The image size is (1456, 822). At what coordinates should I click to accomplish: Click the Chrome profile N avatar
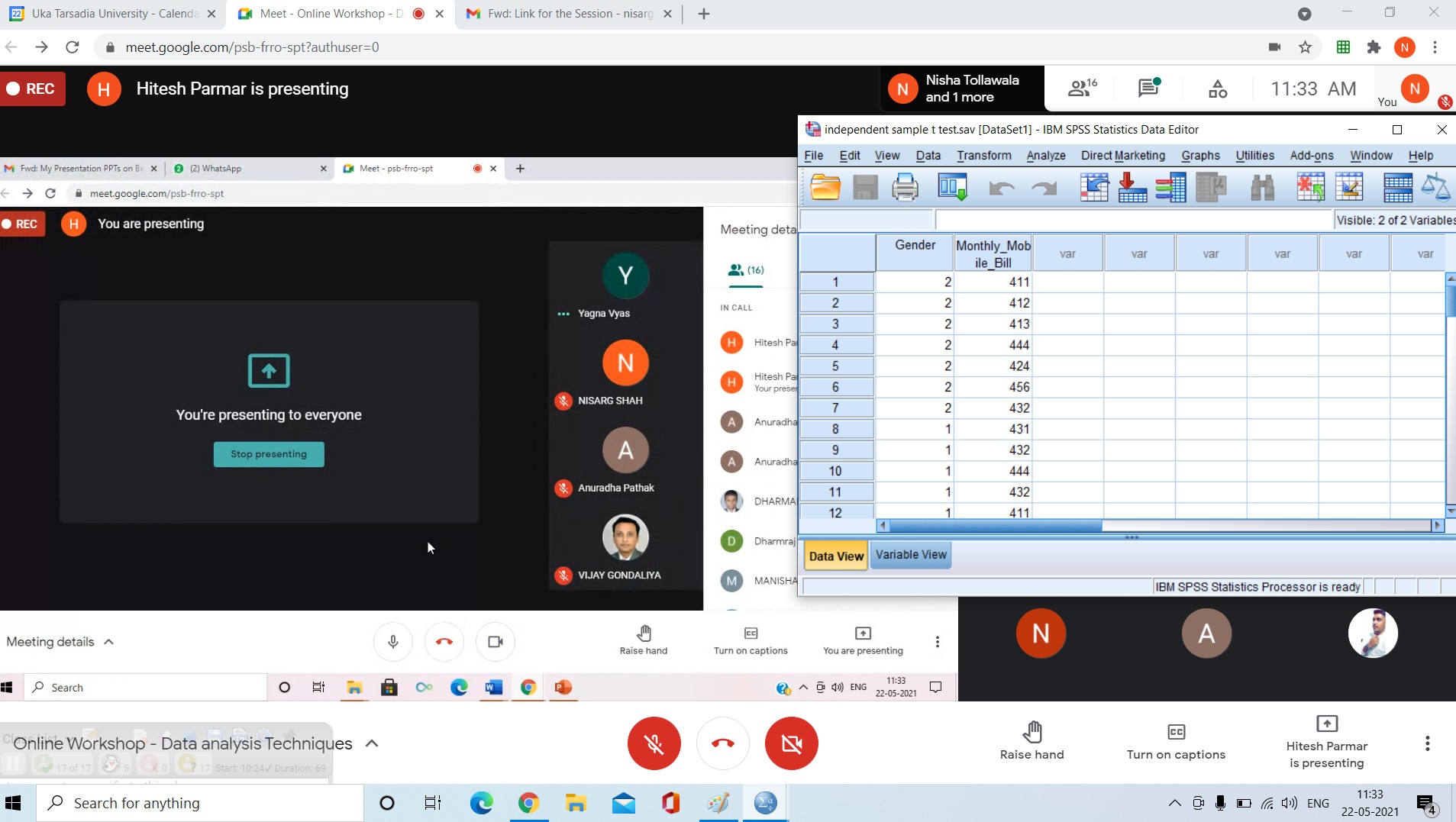tap(1404, 47)
